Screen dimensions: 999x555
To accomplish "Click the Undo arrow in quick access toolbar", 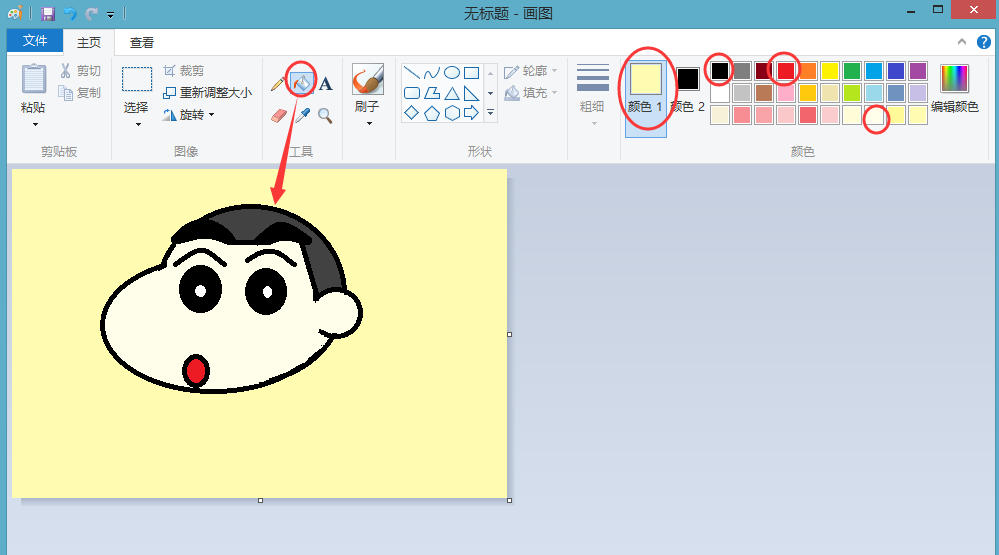I will [x=70, y=13].
